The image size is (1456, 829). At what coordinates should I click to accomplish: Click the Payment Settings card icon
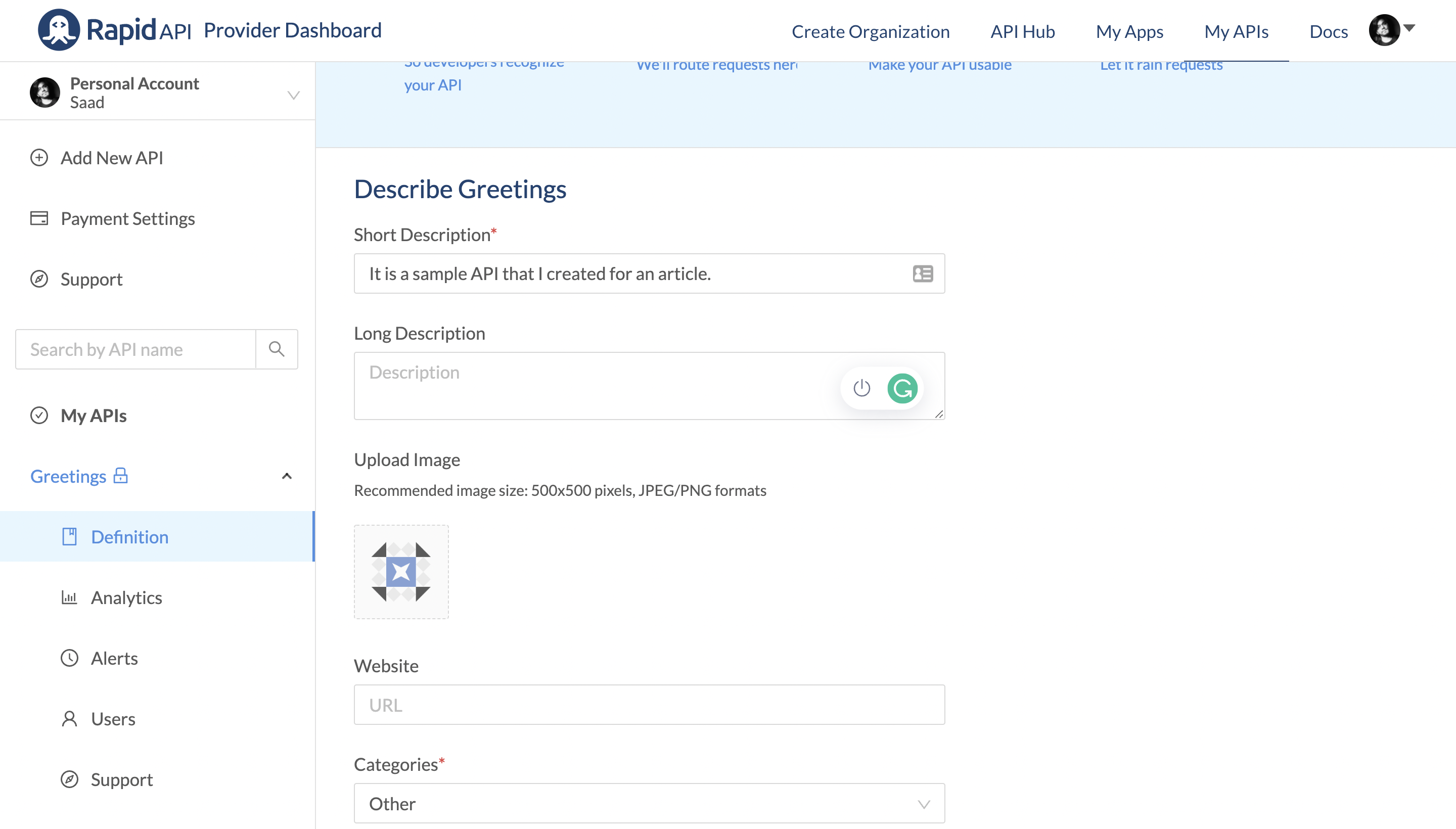[x=39, y=219]
